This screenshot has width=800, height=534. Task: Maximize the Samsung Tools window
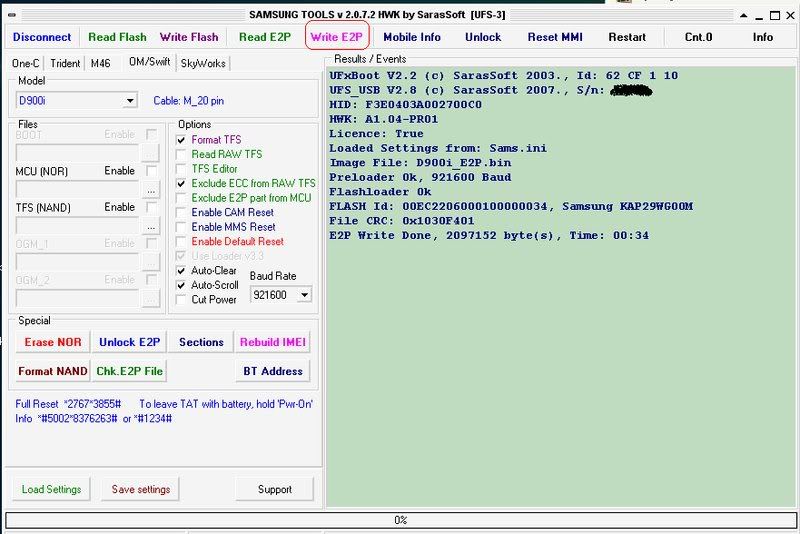tap(774, 16)
